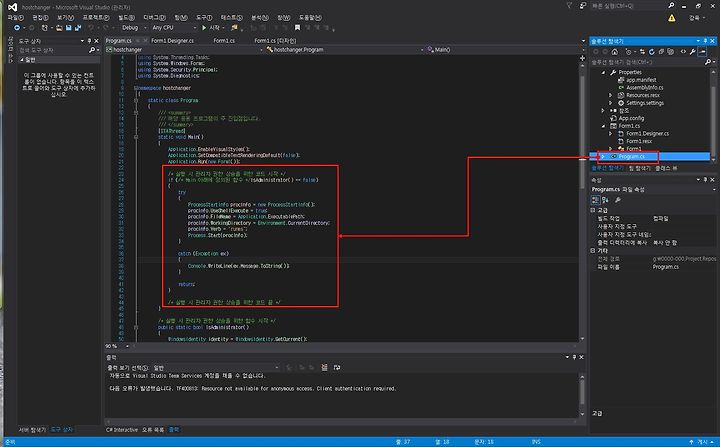This screenshot has height=447, width=720.
Task: Pin the toolbox panel with auto-hide icon
Action: pos(90,41)
